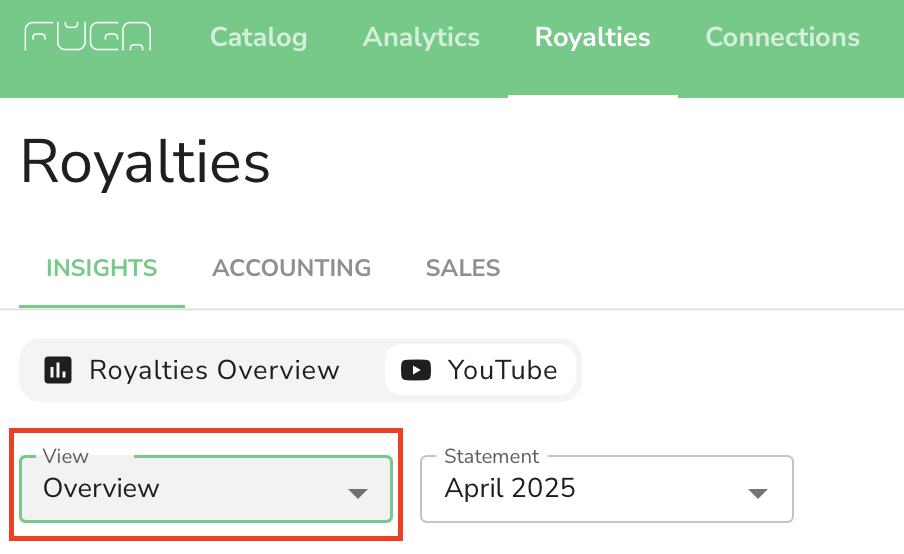Click the April 2025 statement value
Viewport: 904px width, 554px height.
pos(510,488)
